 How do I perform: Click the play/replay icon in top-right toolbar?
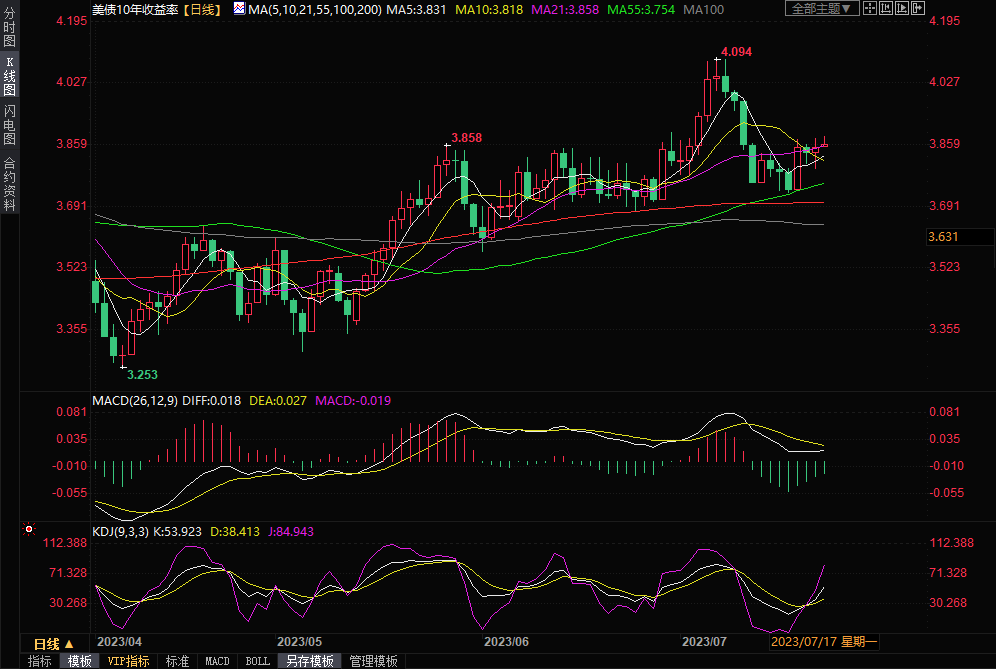point(901,8)
